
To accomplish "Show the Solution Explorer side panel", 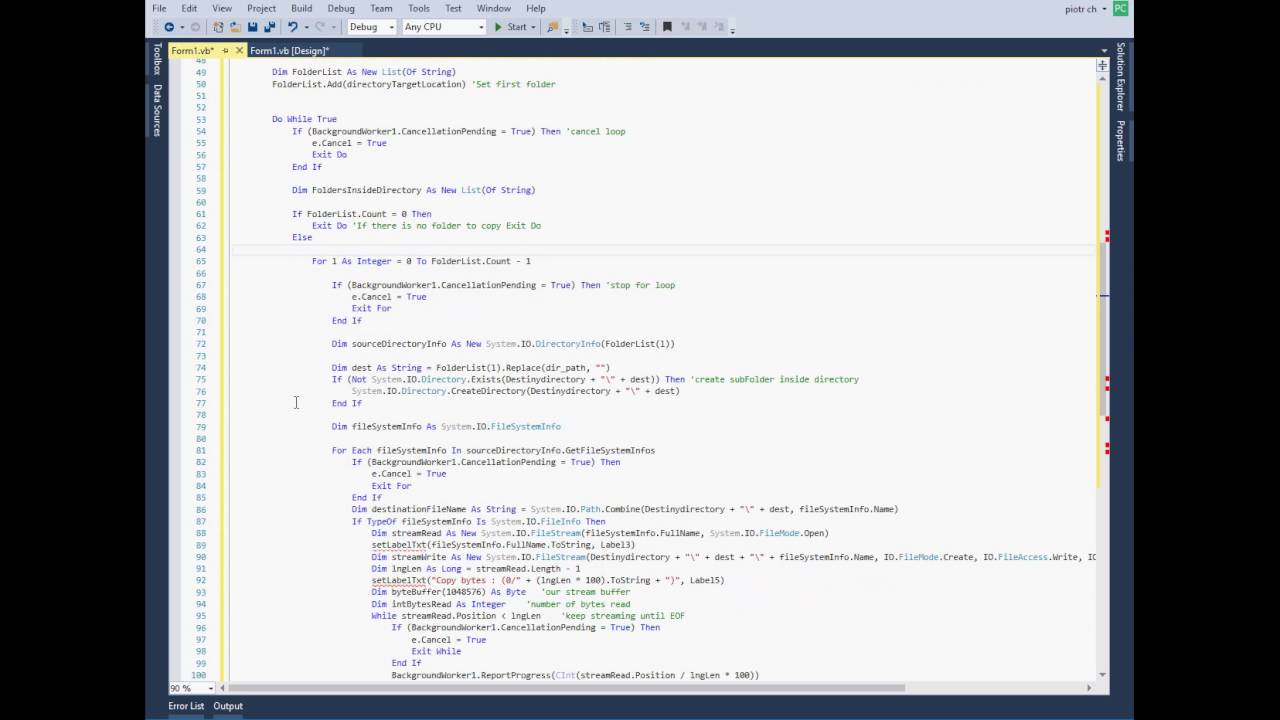I will point(1120,77).
